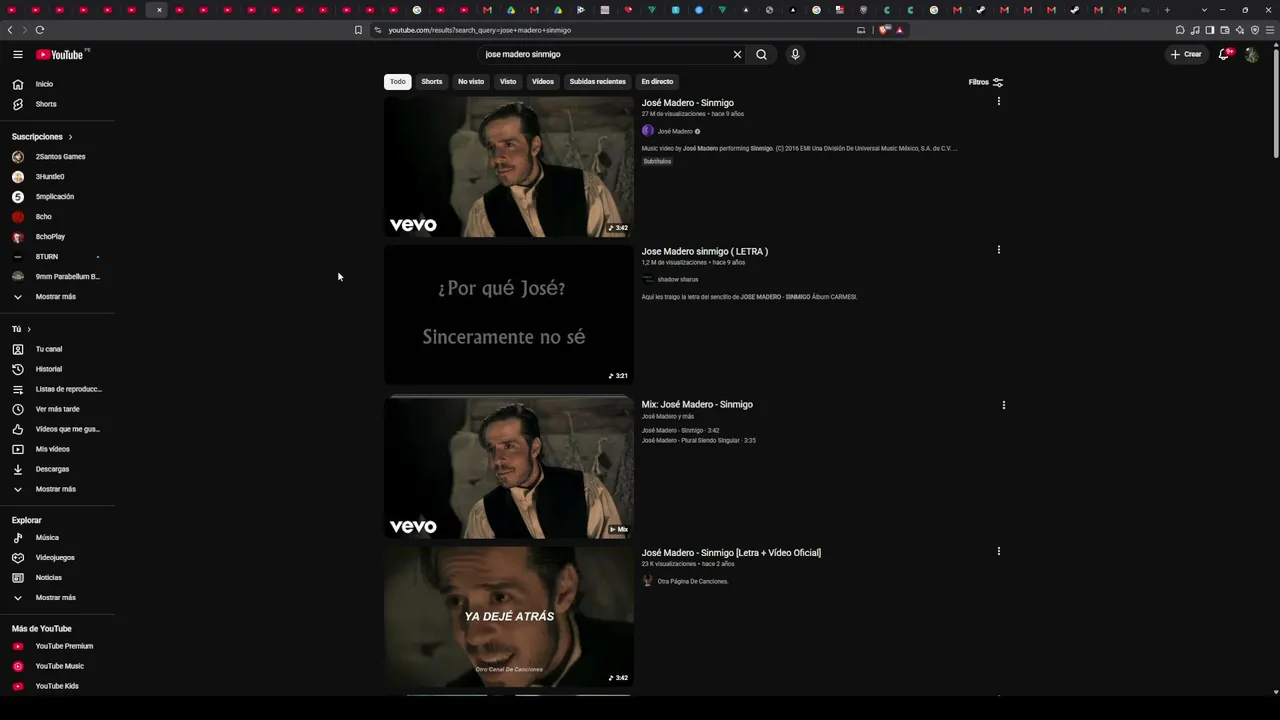
Task: Go back with the browser back arrow
Action: (10, 30)
